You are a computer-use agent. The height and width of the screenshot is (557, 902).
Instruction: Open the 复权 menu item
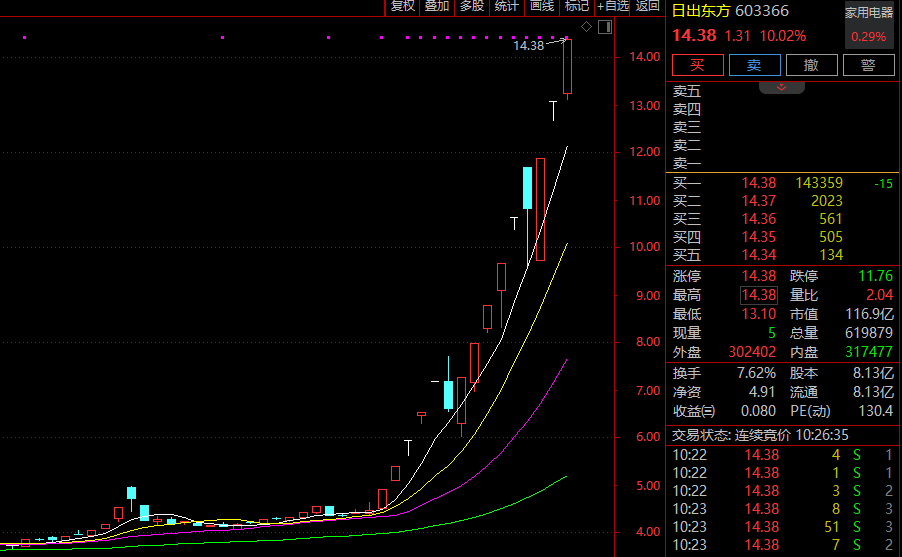[402, 7]
